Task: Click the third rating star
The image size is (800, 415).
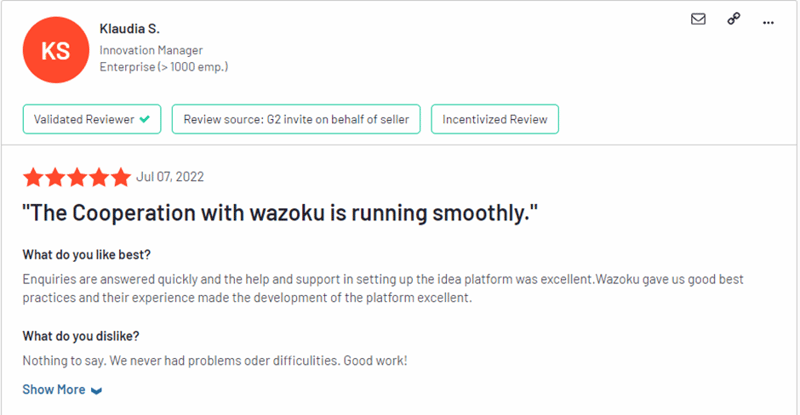Action: point(77,177)
